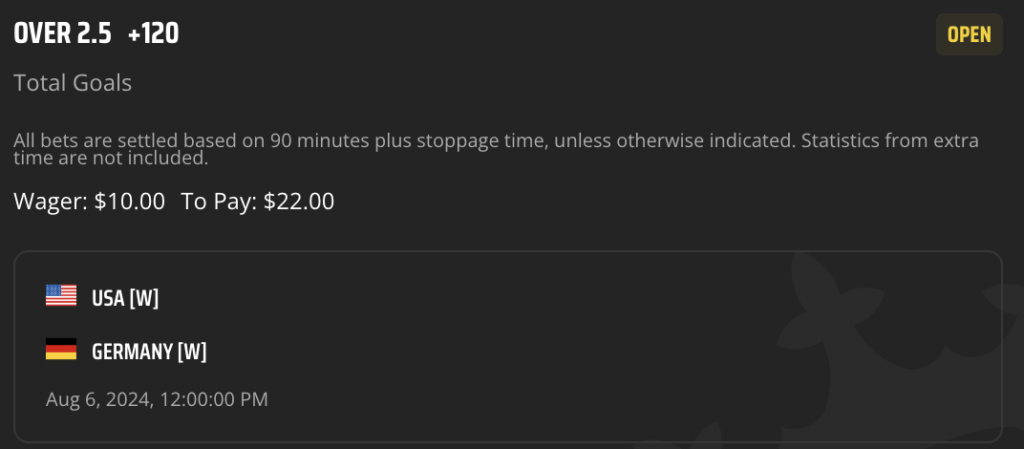Image resolution: width=1024 pixels, height=449 pixels.
Task: Click the Germany flag icon
Action: pos(61,349)
